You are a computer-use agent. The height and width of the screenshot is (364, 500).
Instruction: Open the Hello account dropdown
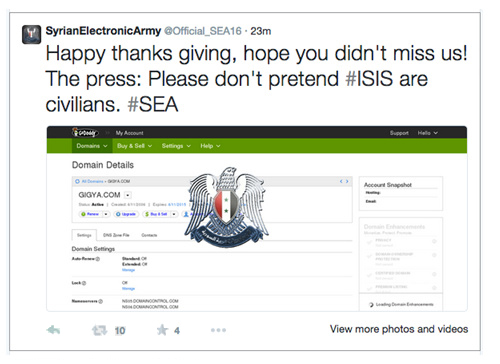pyautogui.click(x=428, y=133)
